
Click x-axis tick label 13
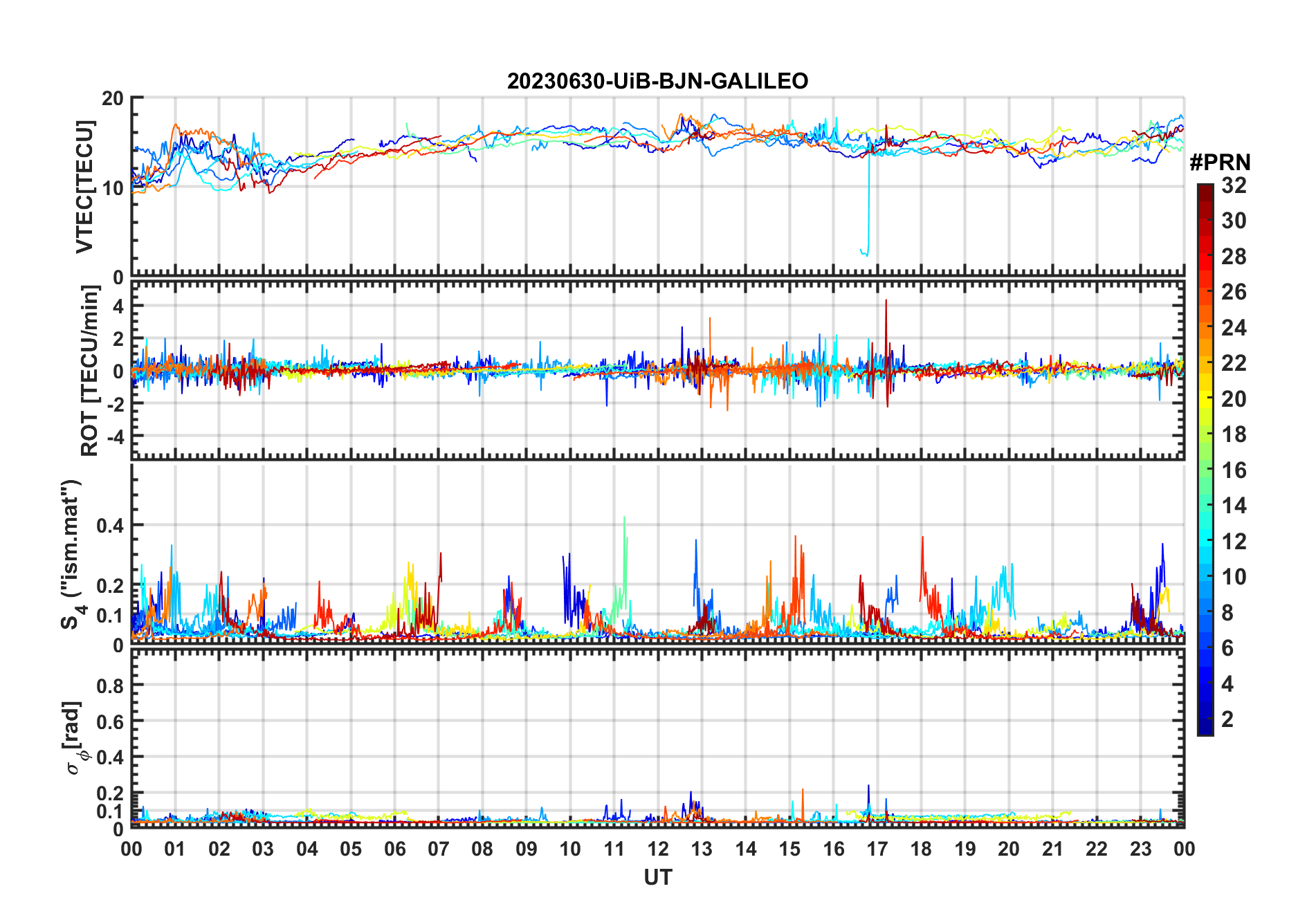tap(702, 849)
